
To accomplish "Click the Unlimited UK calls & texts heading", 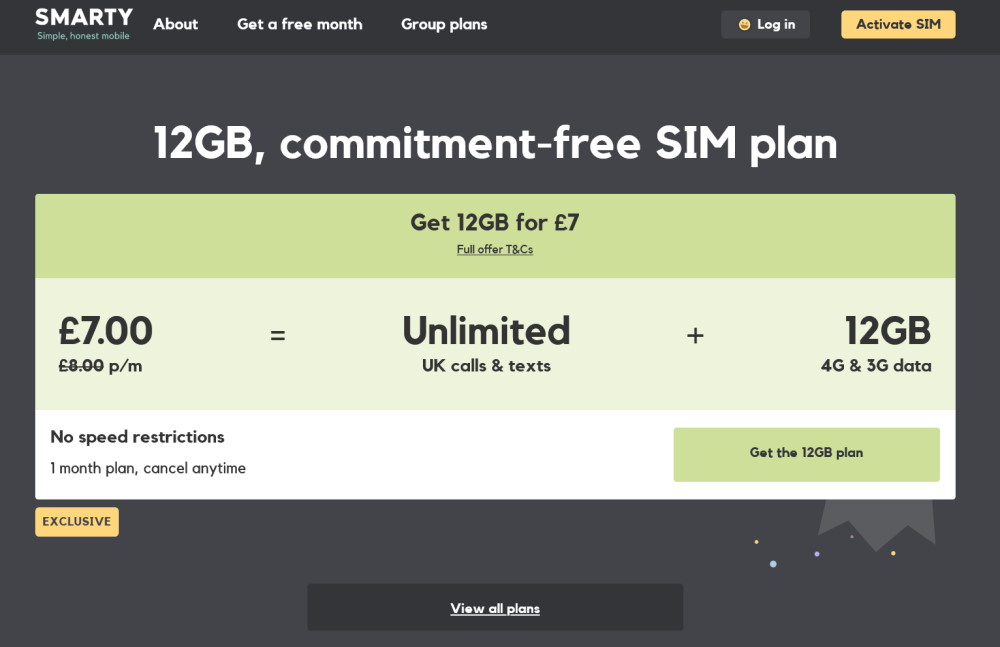I will coord(486,331).
